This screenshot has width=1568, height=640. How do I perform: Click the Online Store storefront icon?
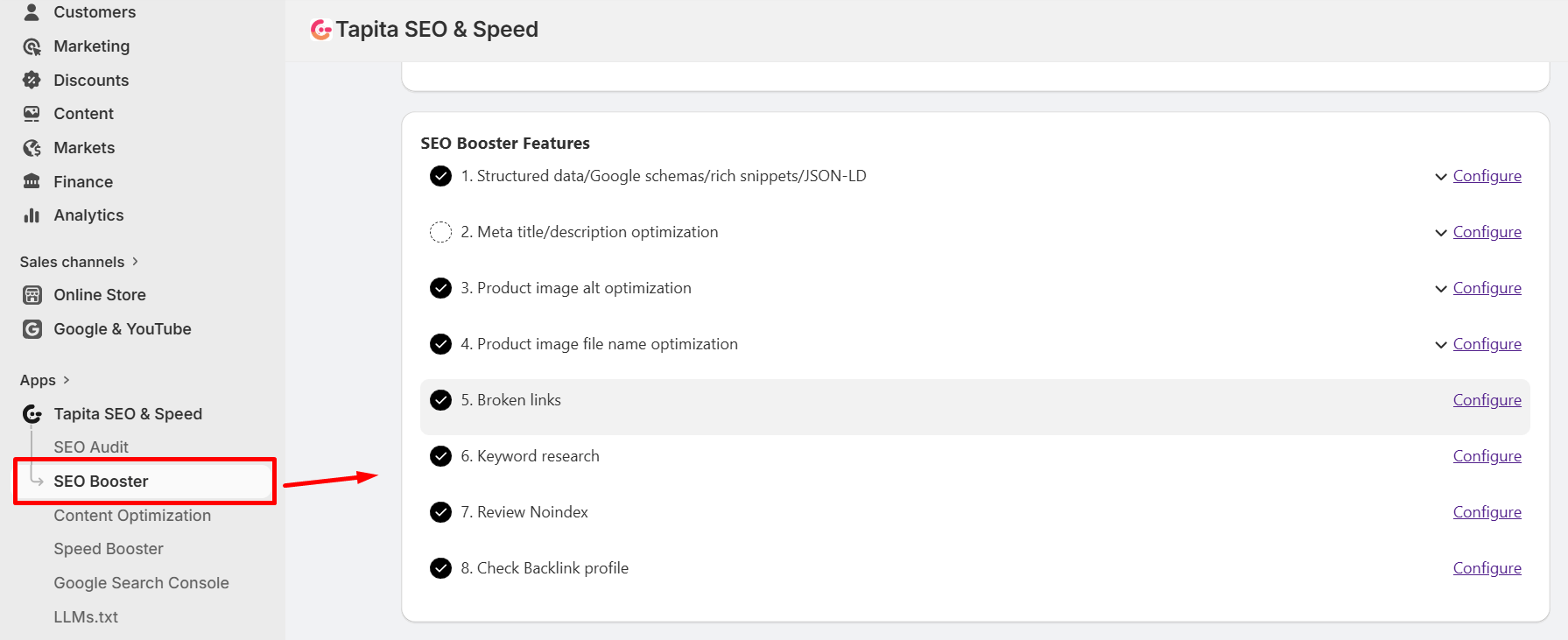(32, 295)
